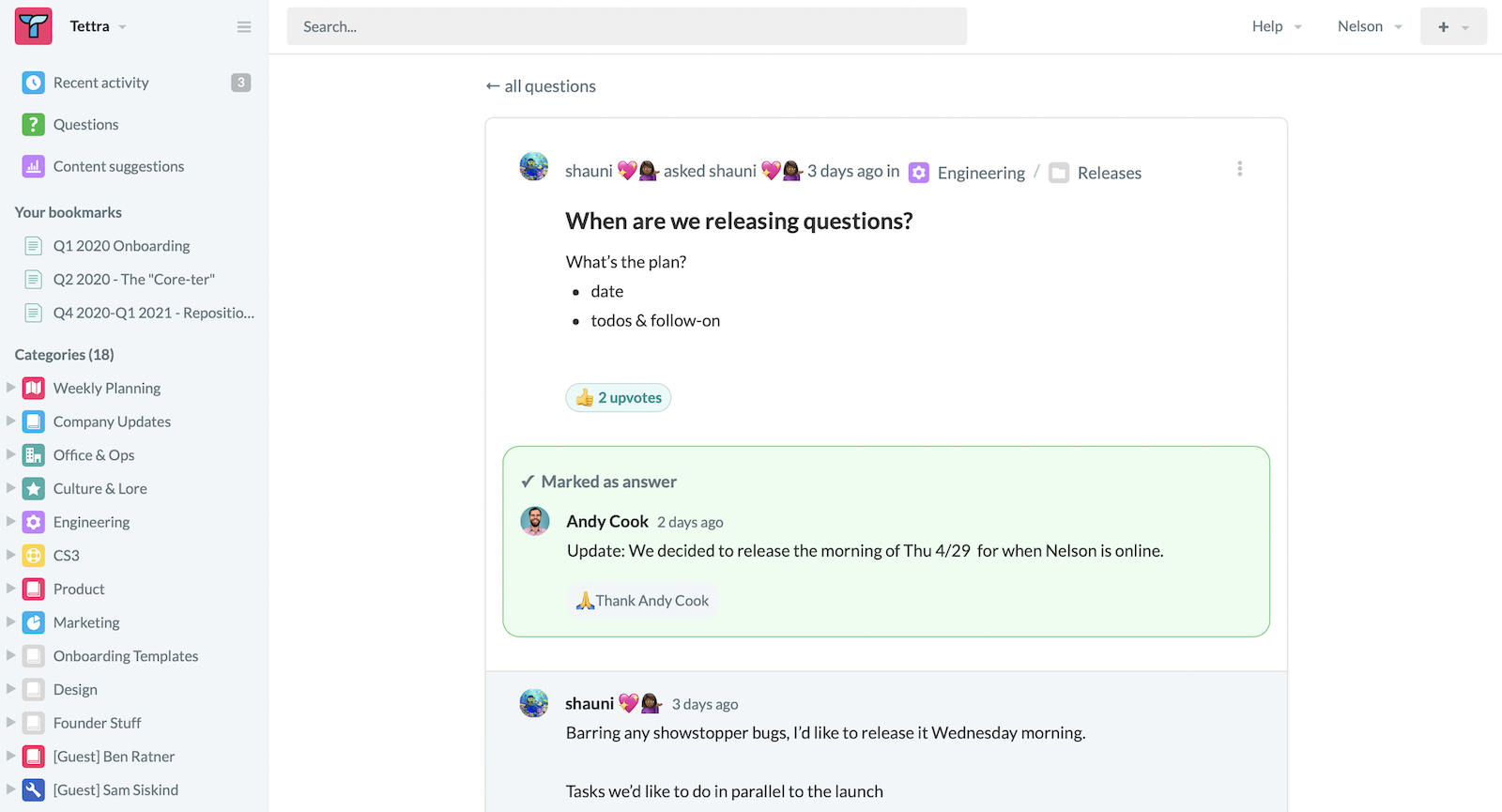Click Andy Cook's name in answer
The height and width of the screenshot is (812, 1502).
coord(607,521)
